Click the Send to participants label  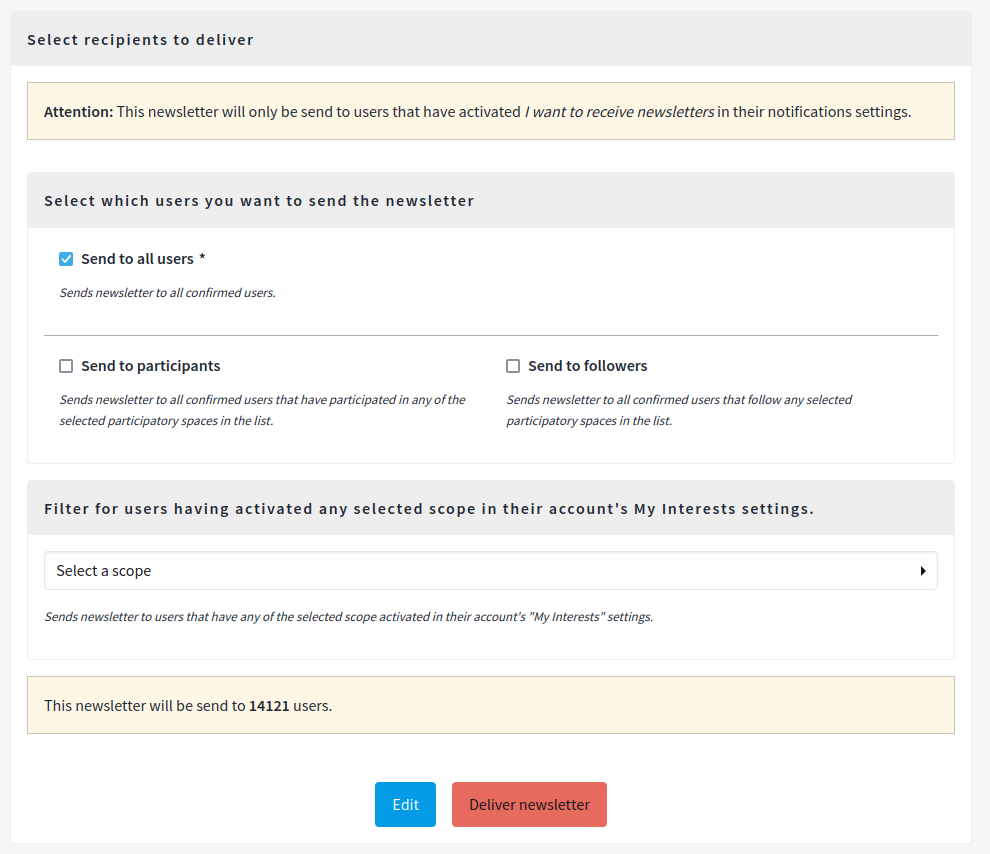pos(150,366)
